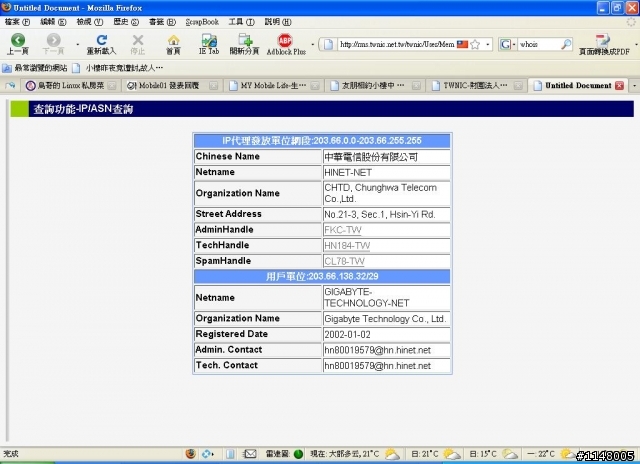
Task: Click the search magnifier icon
Action: pos(567,44)
